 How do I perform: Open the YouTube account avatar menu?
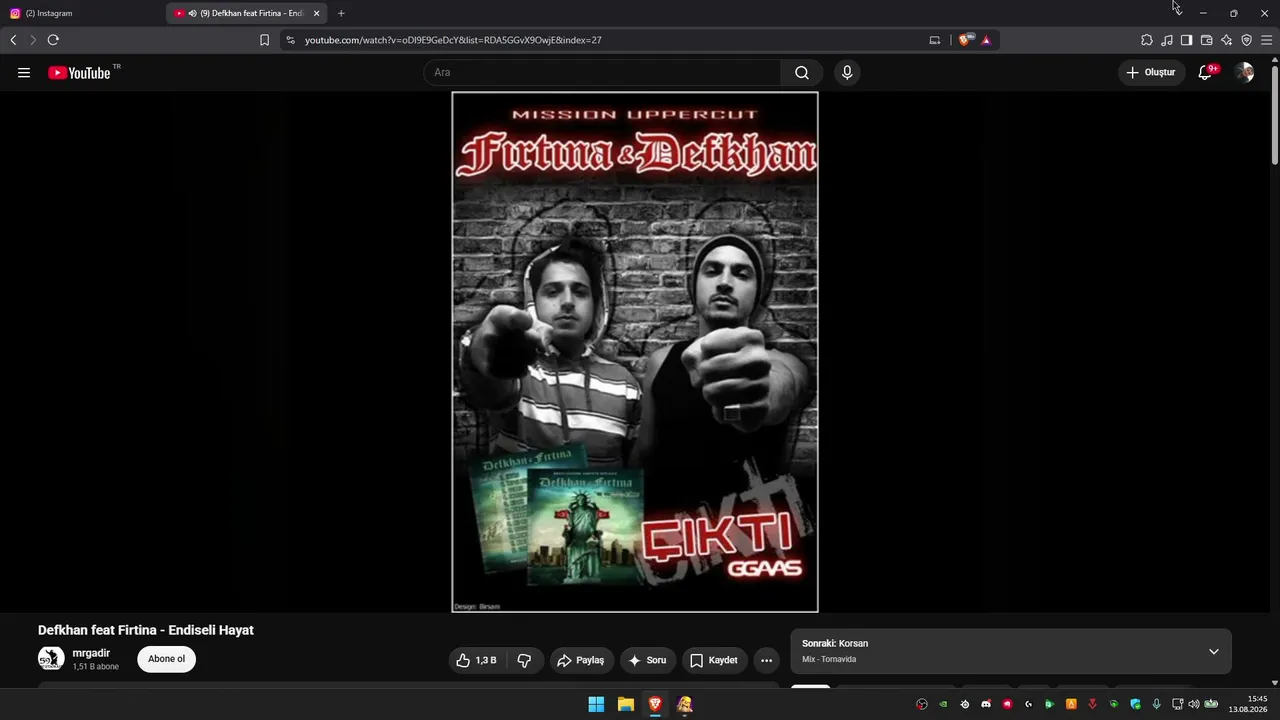point(1245,72)
